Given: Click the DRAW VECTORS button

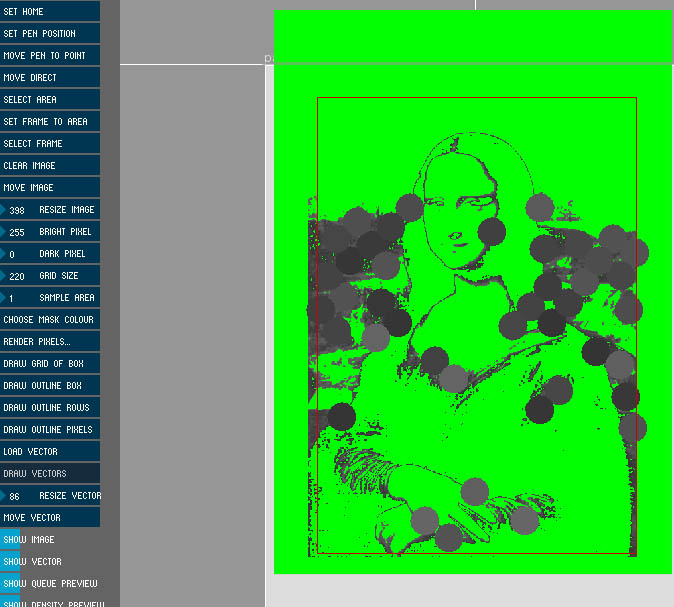Looking at the screenshot, I should point(50,473).
